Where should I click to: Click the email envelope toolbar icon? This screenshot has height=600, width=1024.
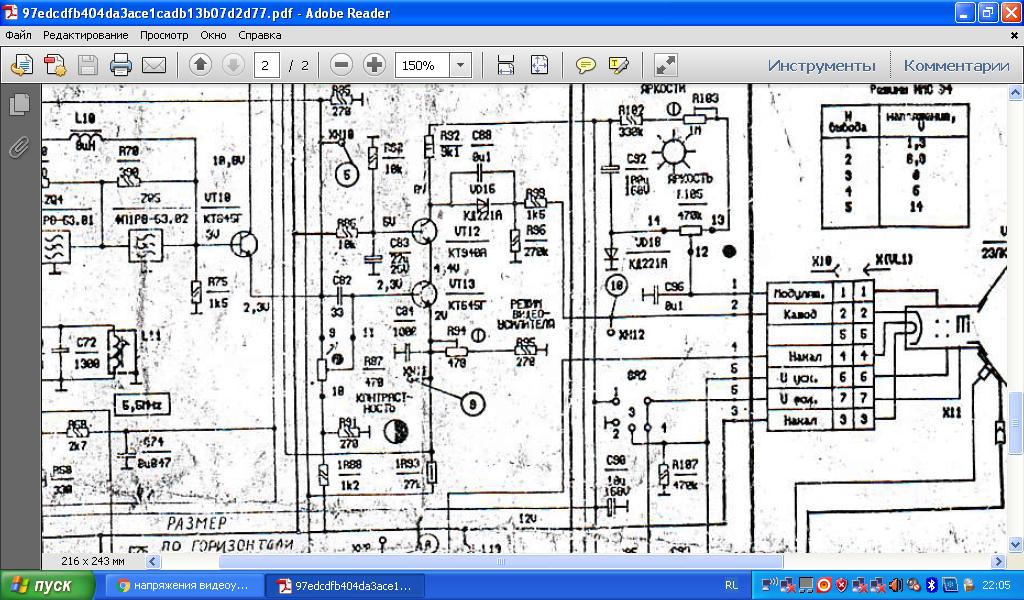click(x=153, y=66)
